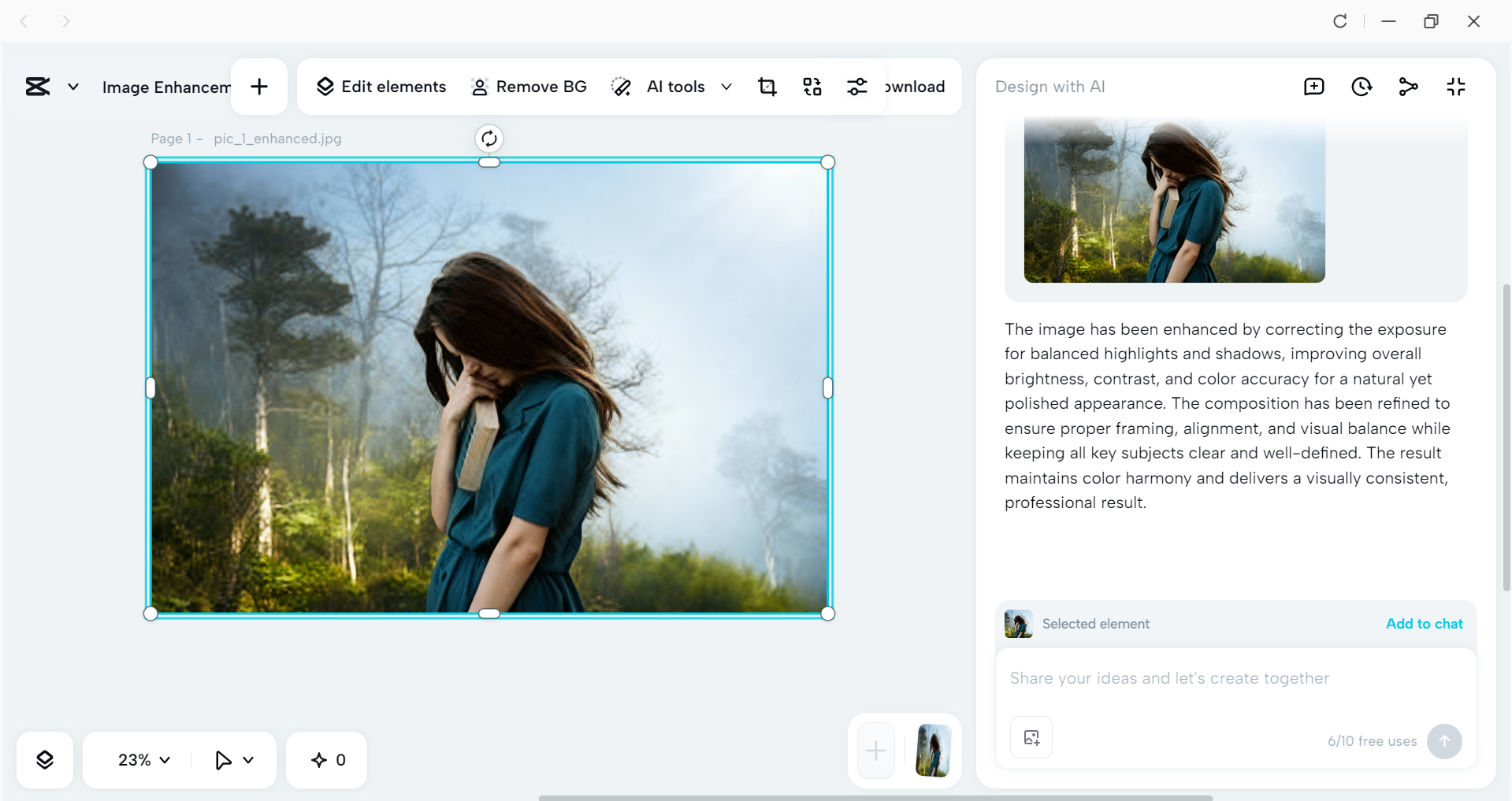Screen dimensions: 1512x801
Task: Open the AI tools dropdown chevron
Action: click(x=726, y=87)
